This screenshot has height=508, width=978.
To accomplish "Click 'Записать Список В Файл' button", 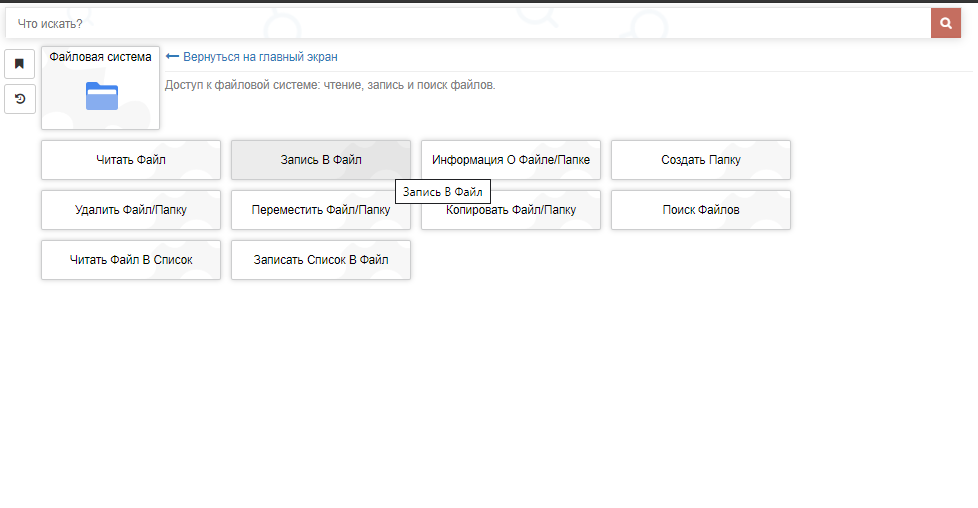I will [x=321, y=260].
